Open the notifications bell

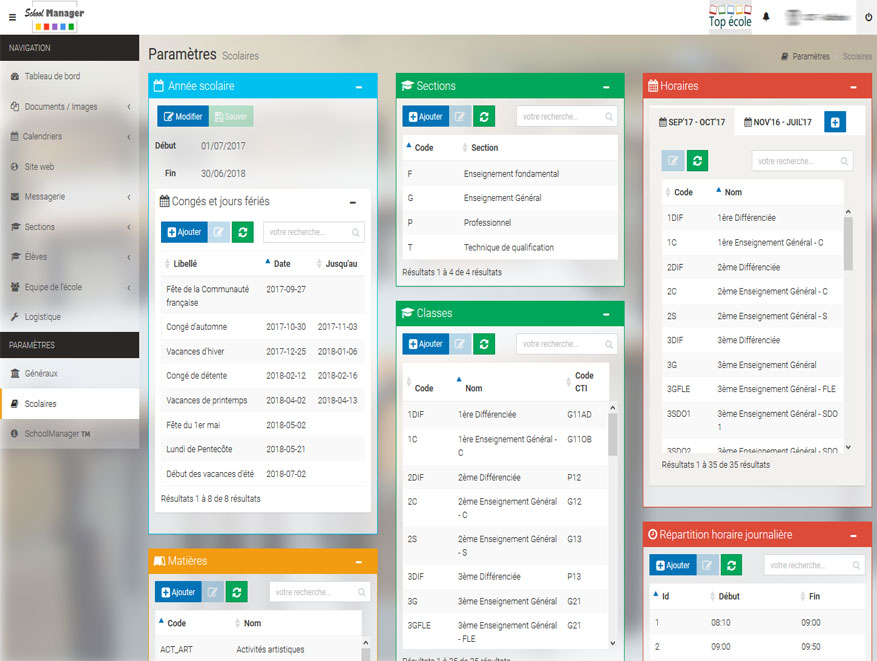(766, 17)
